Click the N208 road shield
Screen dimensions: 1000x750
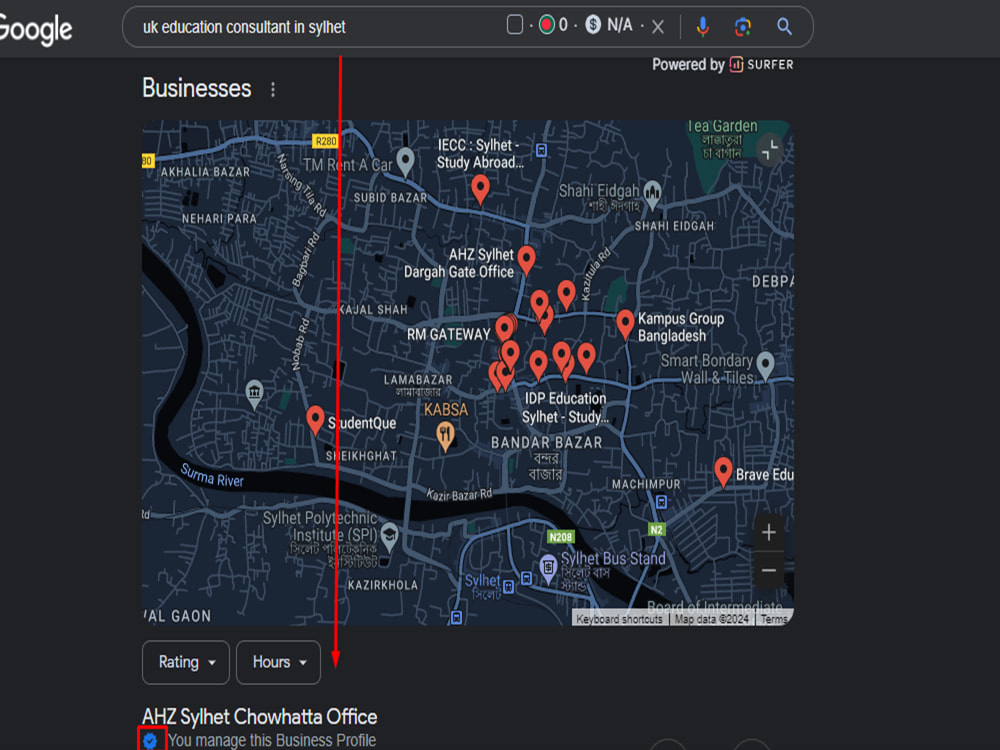pyautogui.click(x=561, y=537)
